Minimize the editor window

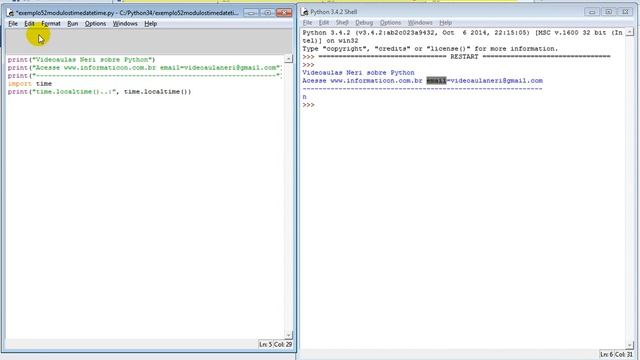251,13
